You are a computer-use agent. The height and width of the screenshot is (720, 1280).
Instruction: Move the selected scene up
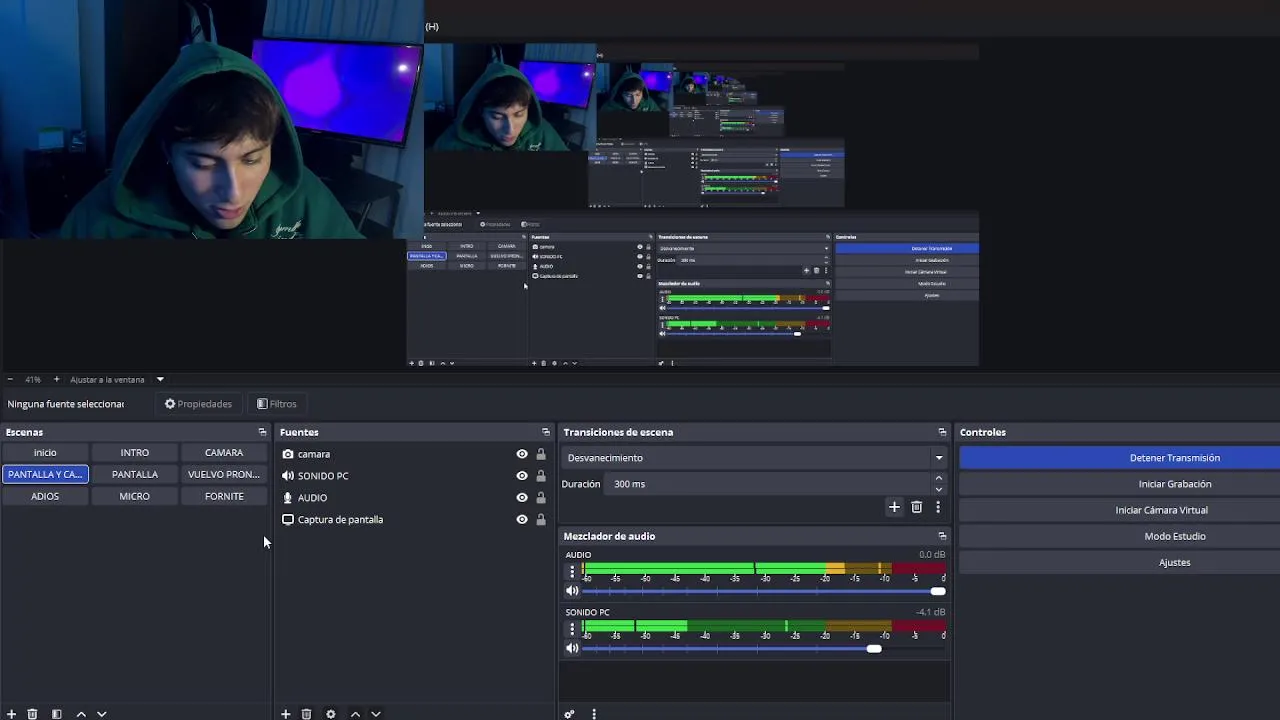(x=81, y=714)
